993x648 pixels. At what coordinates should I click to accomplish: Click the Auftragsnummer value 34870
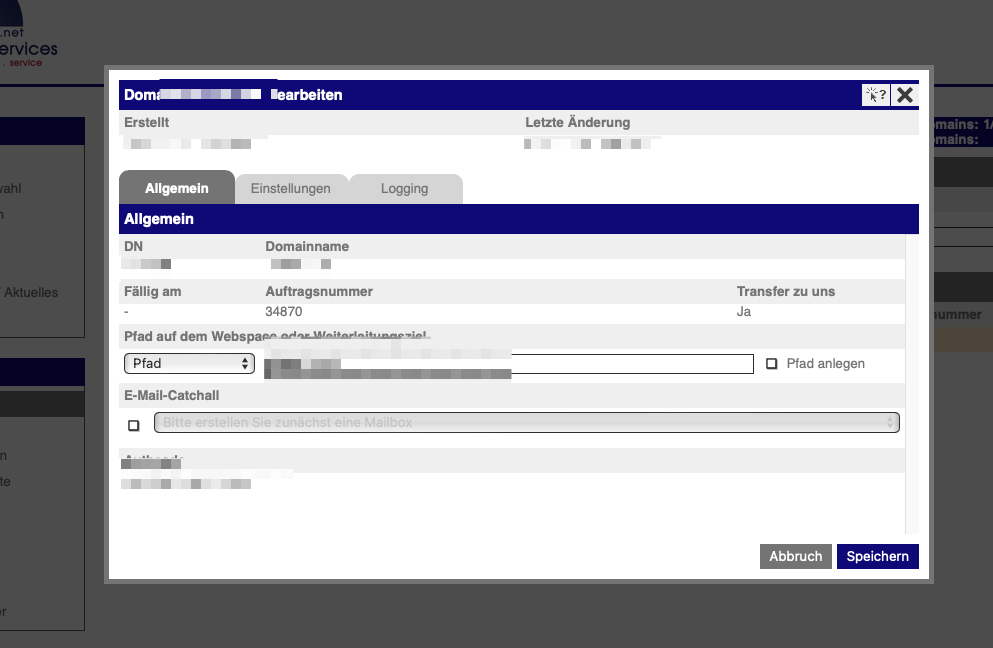tap(284, 312)
